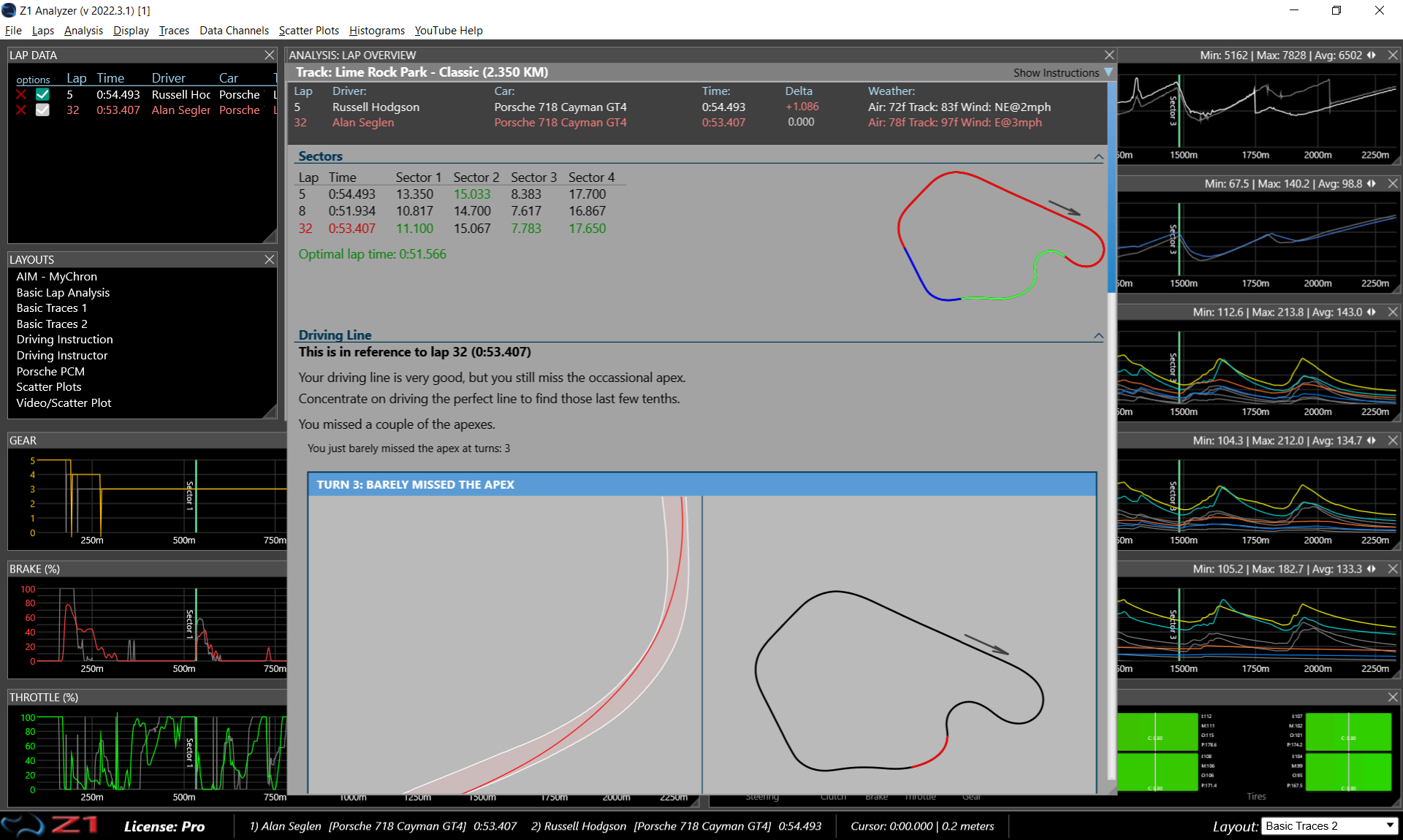Click the Z1 logo in status bar

click(50, 825)
